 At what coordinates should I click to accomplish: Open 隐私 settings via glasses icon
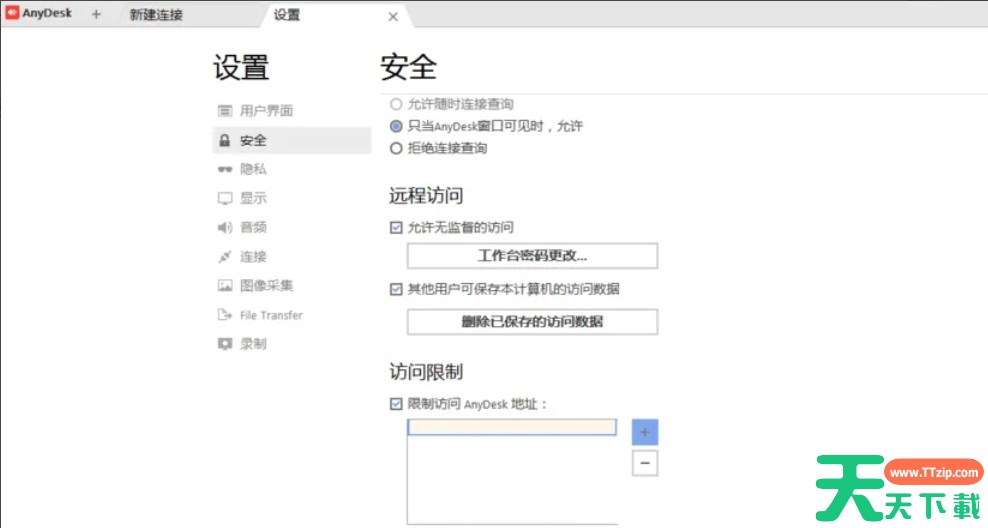tap(225, 170)
